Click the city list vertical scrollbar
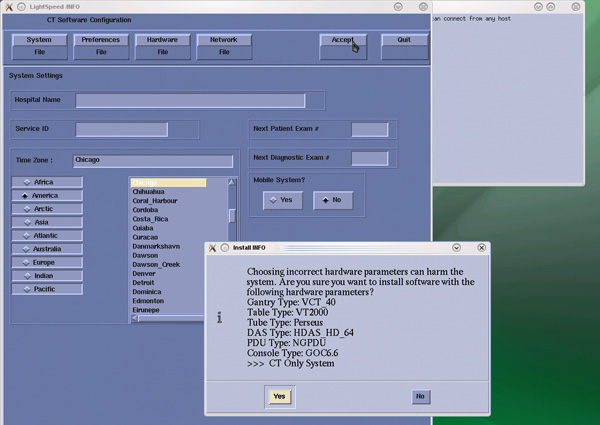600x425 pixels. point(232,215)
